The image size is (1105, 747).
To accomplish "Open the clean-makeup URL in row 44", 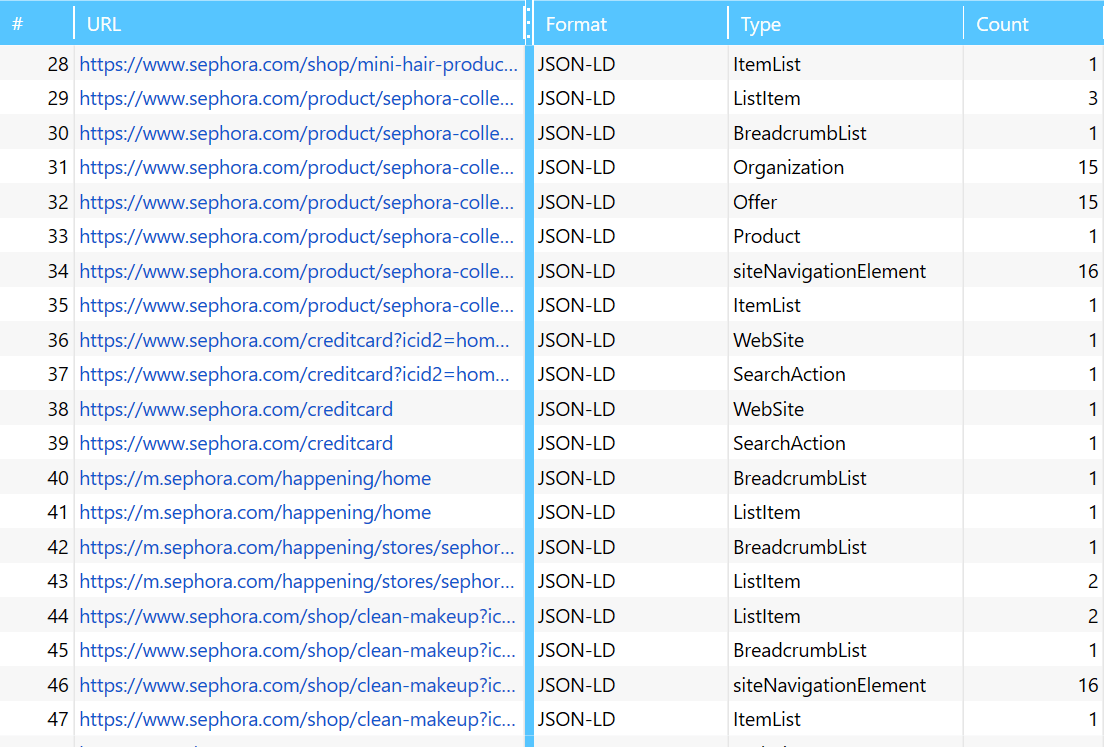I will click(x=297, y=617).
